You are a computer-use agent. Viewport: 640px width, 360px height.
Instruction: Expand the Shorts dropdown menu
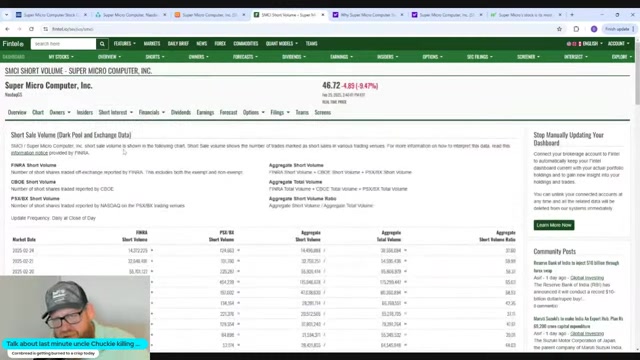coord(155,57)
